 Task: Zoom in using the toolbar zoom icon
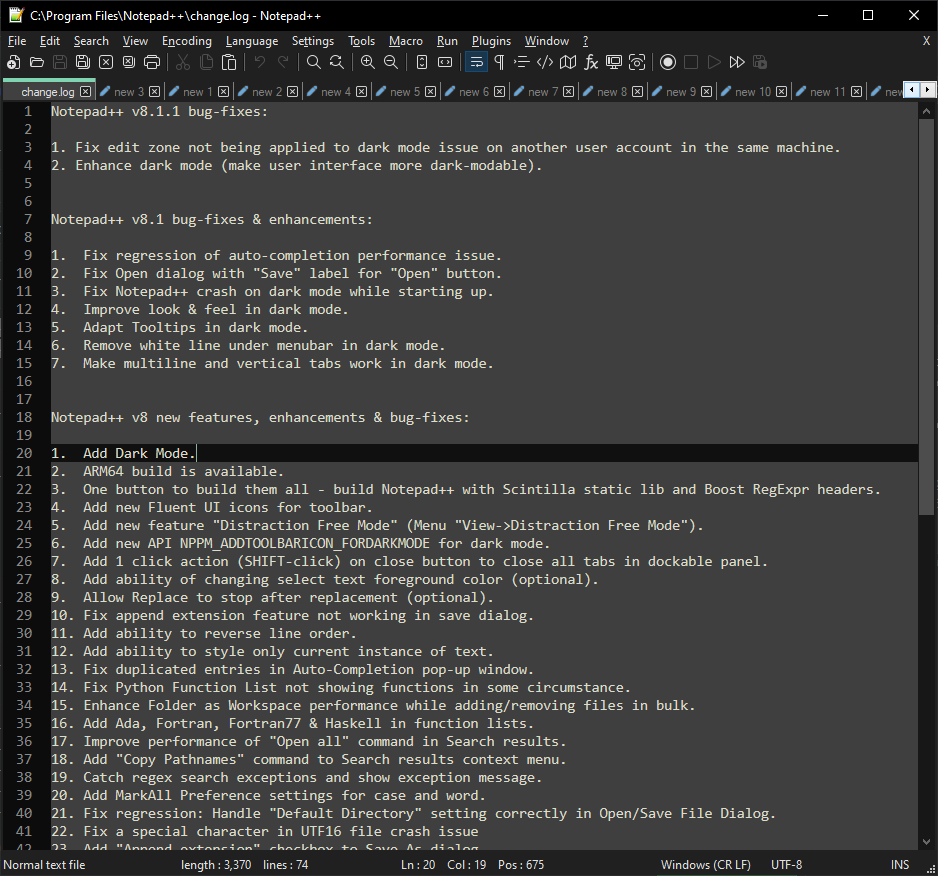pos(370,62)
